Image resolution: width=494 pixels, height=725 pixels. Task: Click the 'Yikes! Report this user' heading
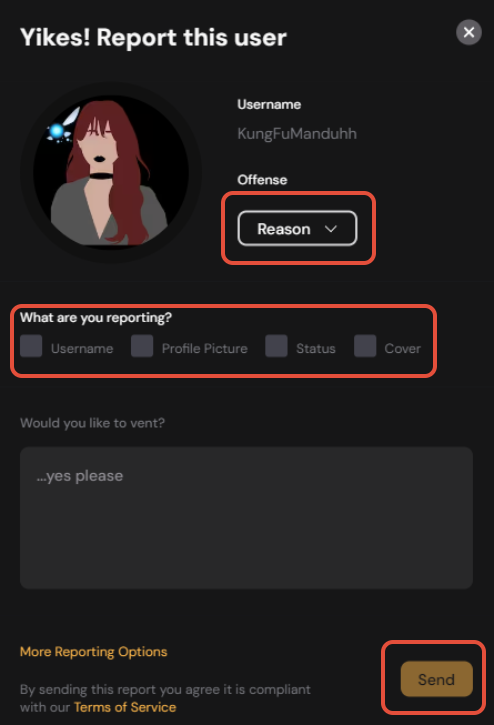[x=154, y=37]
